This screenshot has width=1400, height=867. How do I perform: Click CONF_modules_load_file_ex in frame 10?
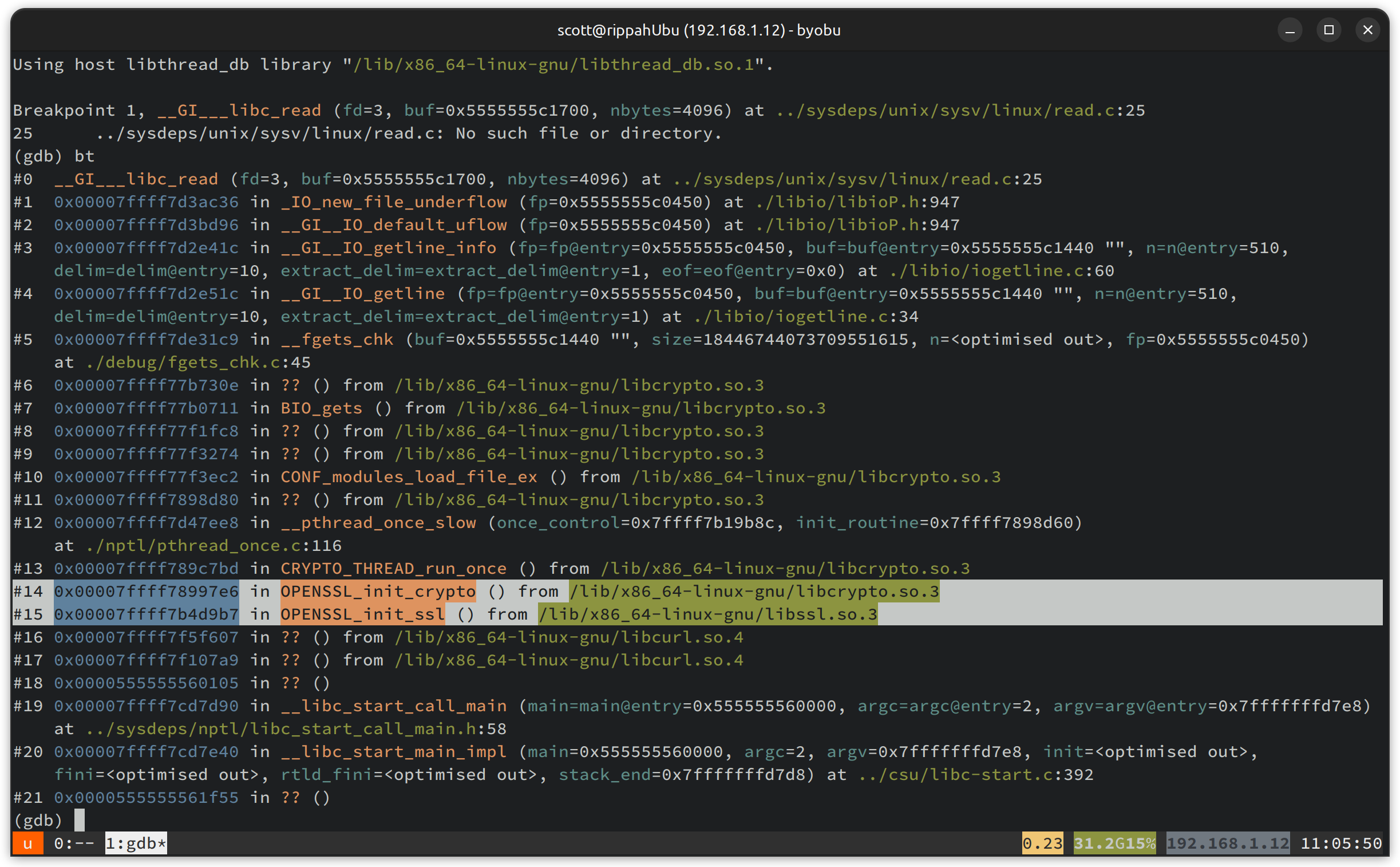(x=409, y=477)
